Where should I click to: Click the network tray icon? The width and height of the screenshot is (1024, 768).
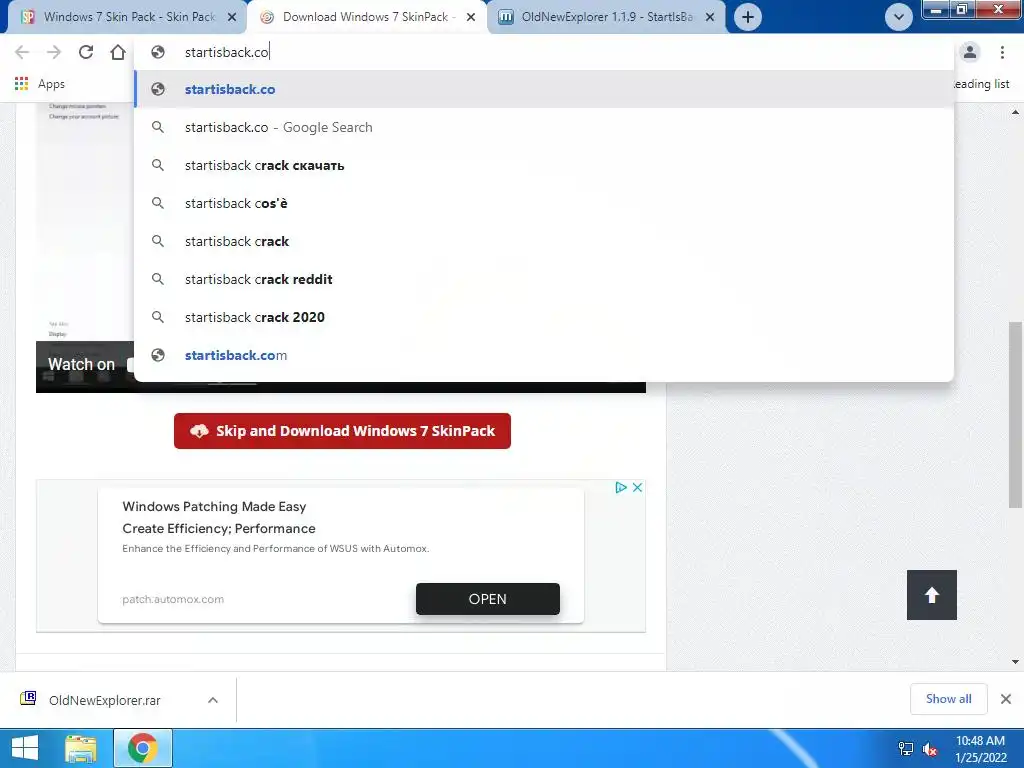click(x=906, y=749)
